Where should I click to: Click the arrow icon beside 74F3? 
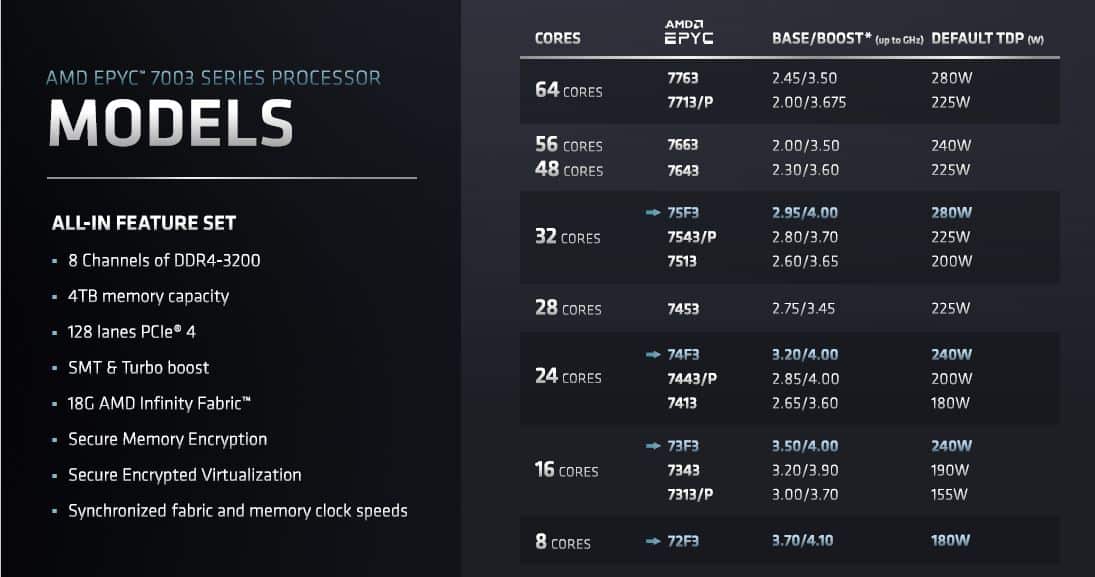click(653, 355)
